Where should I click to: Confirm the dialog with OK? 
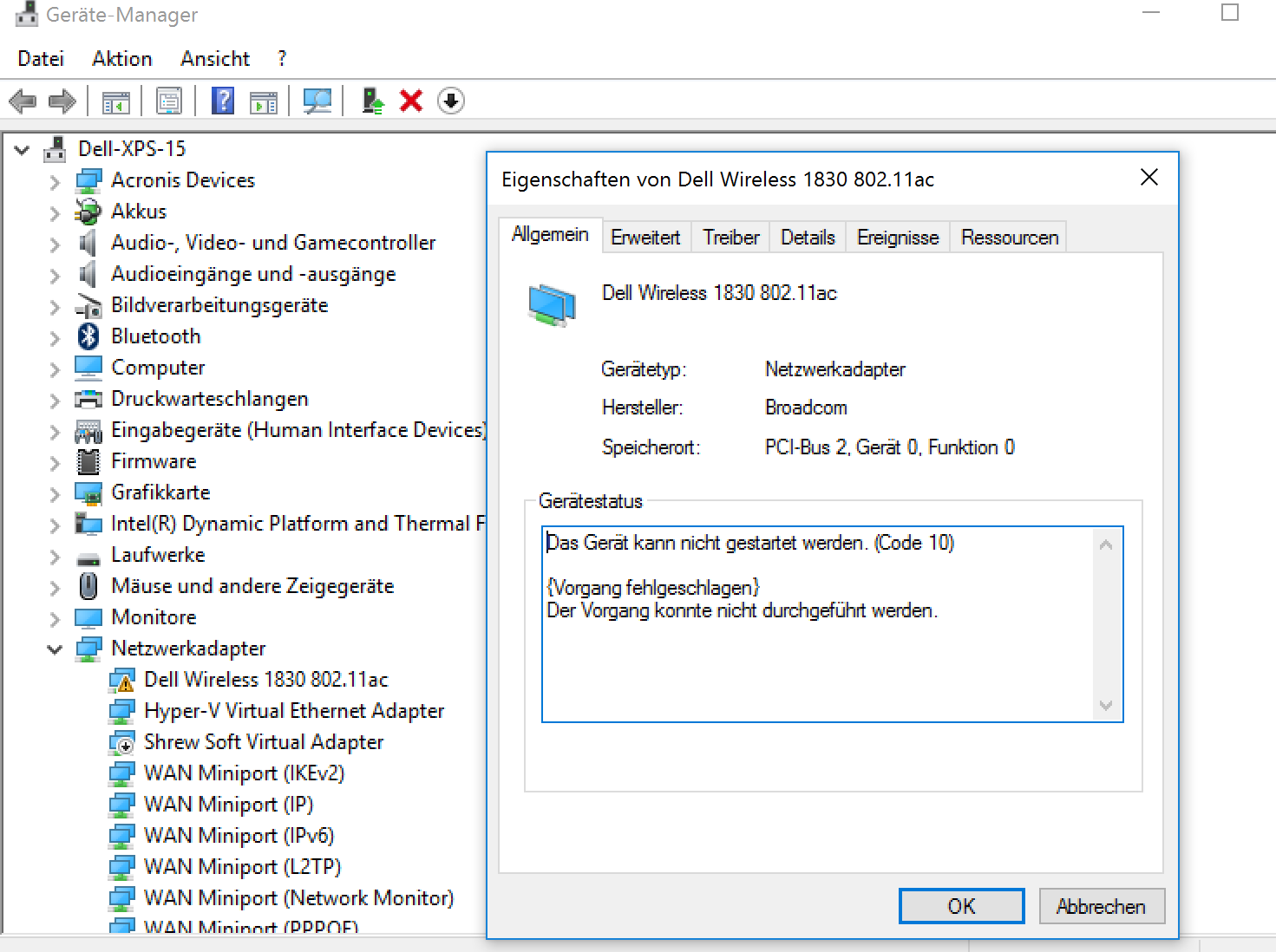tap(961, 906)
